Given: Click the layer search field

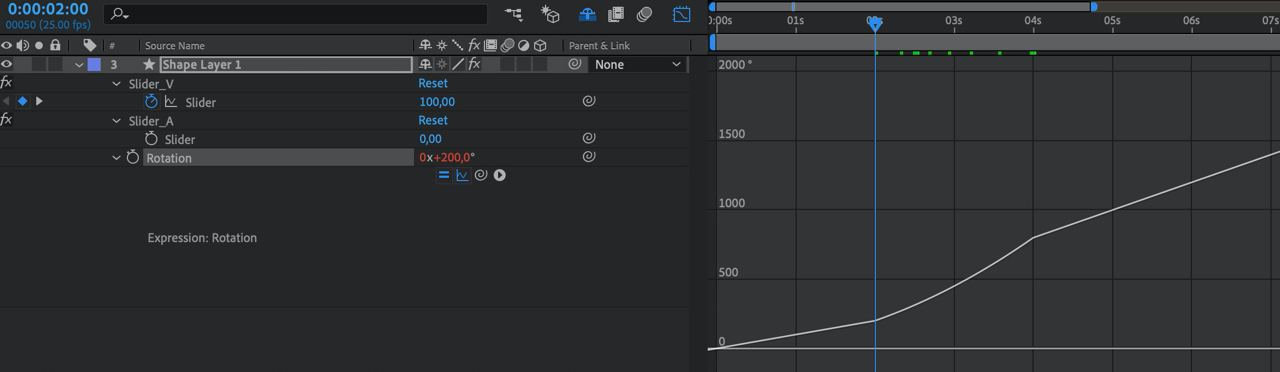Looking at the screenshot, I should (x=296, y=14).
